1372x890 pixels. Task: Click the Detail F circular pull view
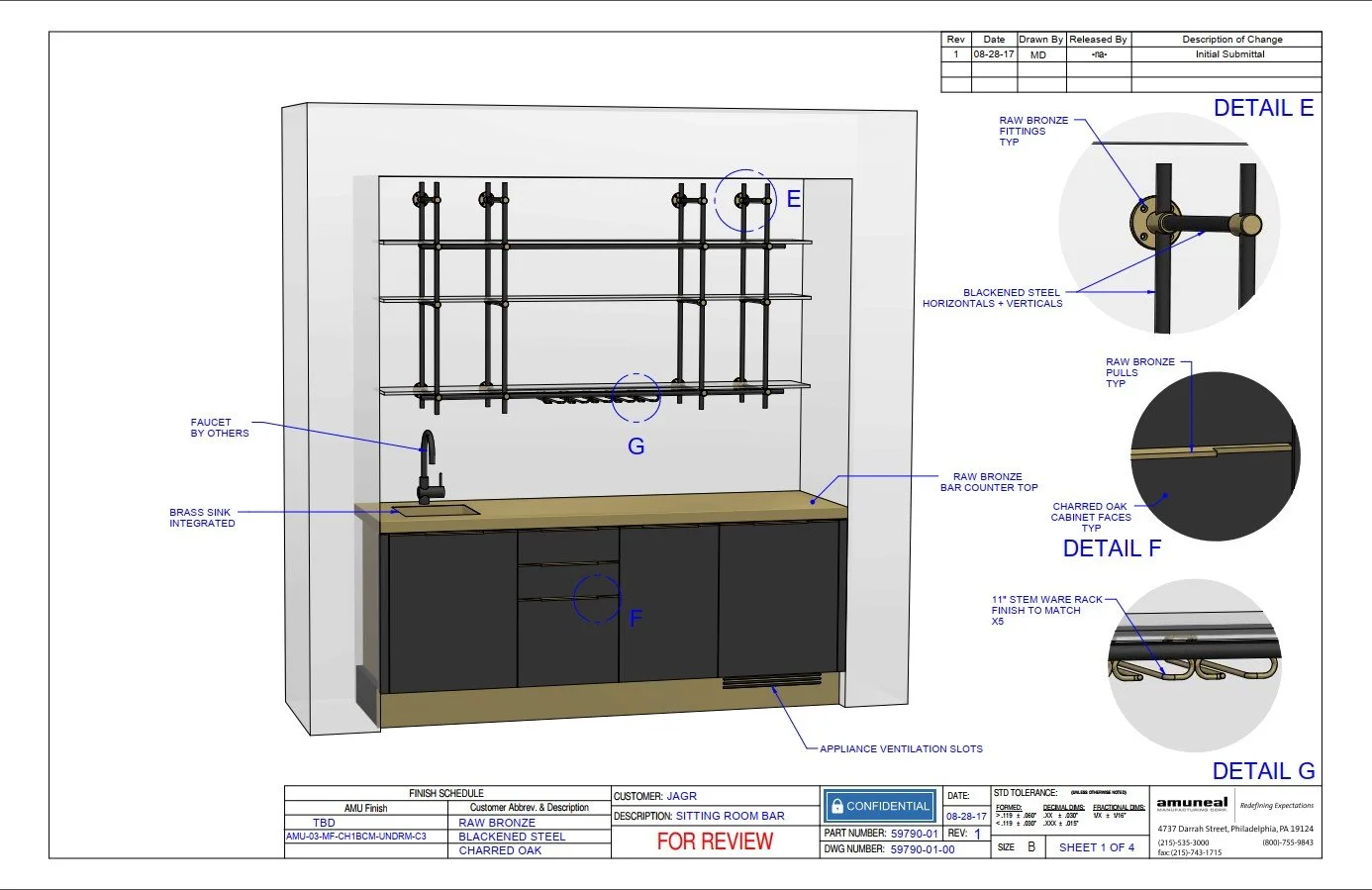(x=1215, y=455)
